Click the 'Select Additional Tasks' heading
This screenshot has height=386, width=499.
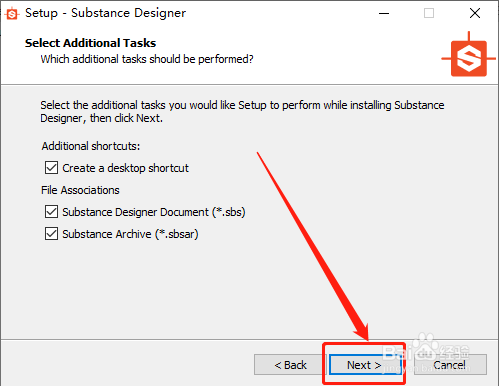90,43
